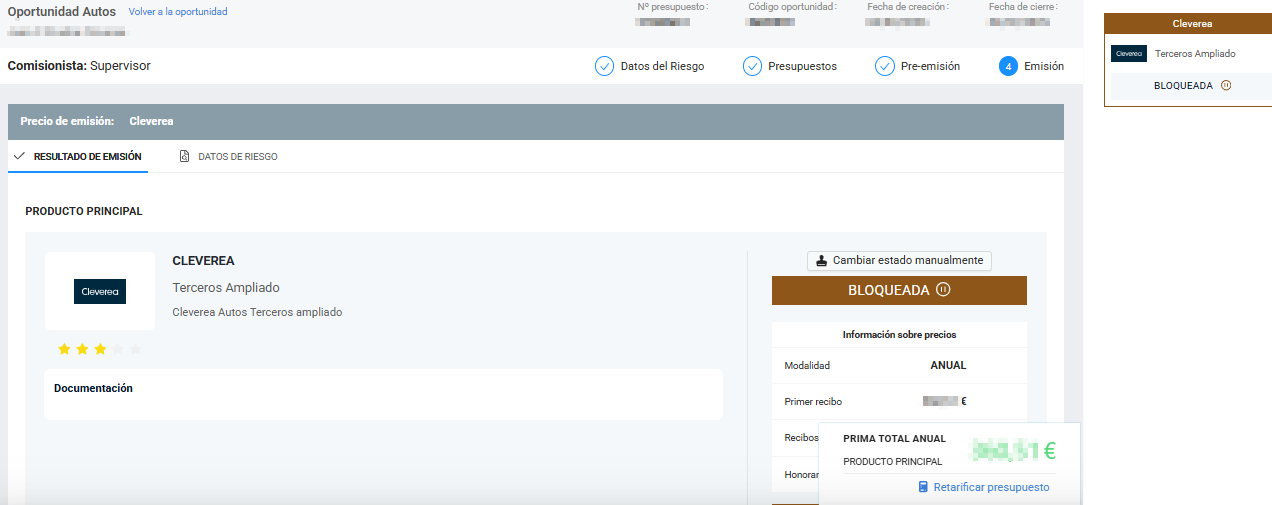Click the first star in the rating

click(x=64, y=349)
